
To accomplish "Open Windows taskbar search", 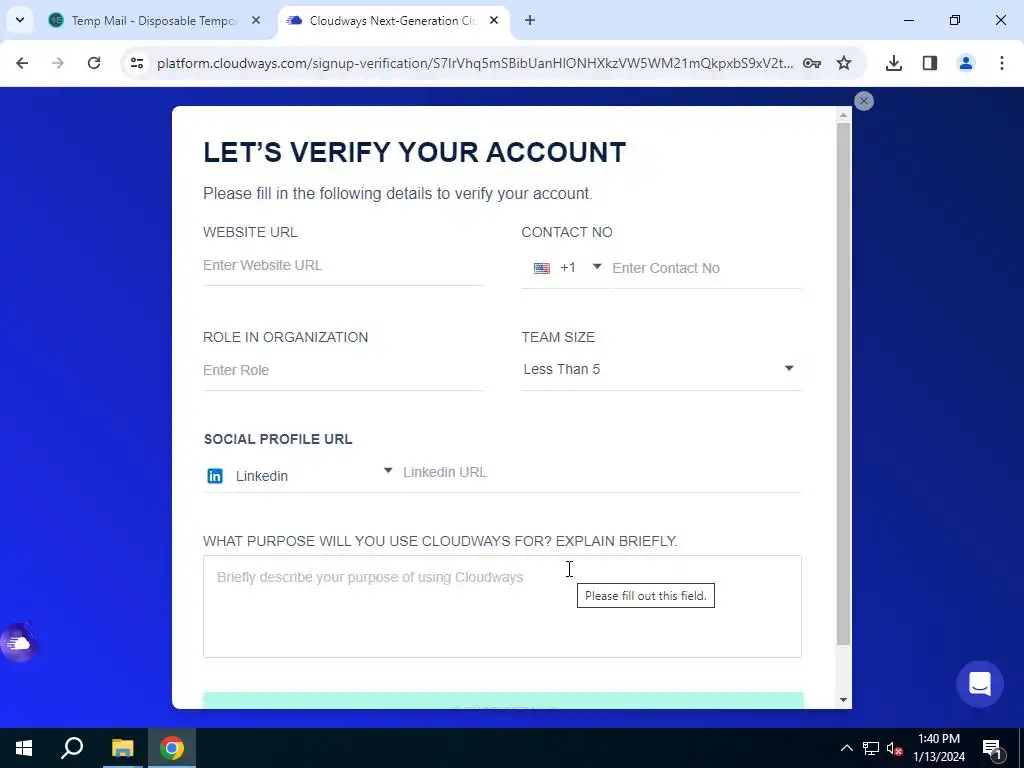I will click(72, 748).
